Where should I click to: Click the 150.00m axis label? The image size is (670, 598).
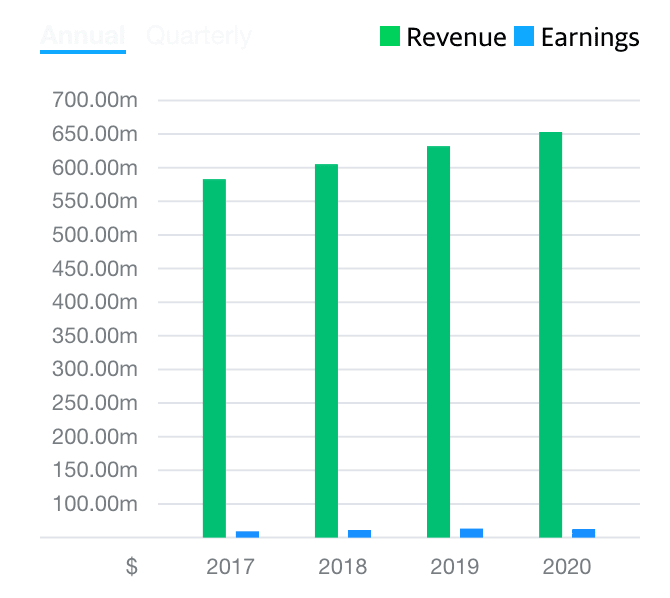tap(95, 470)
